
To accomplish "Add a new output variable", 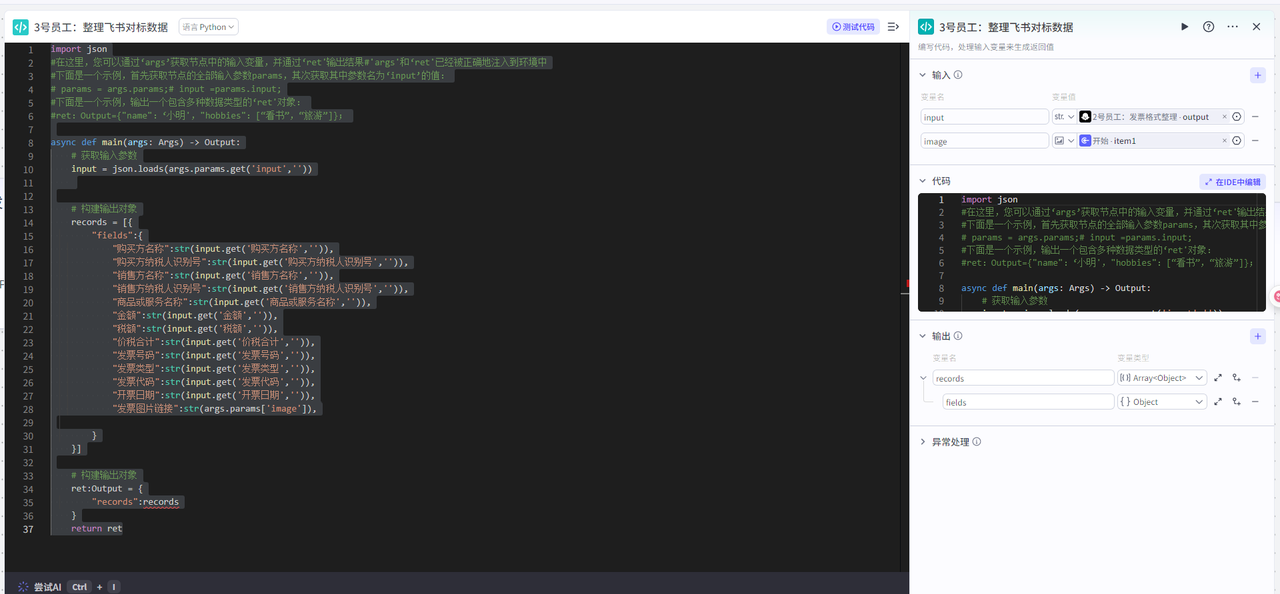I will [1257, 337].
